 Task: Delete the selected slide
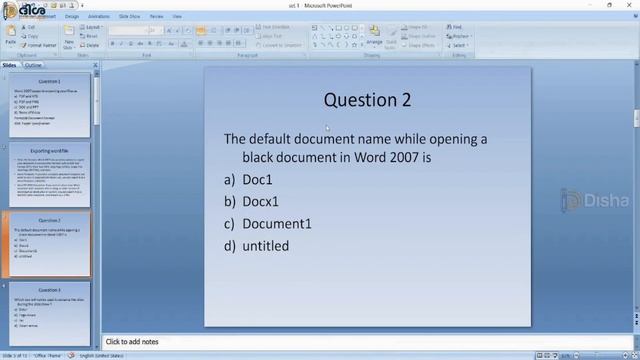[89, 45]
